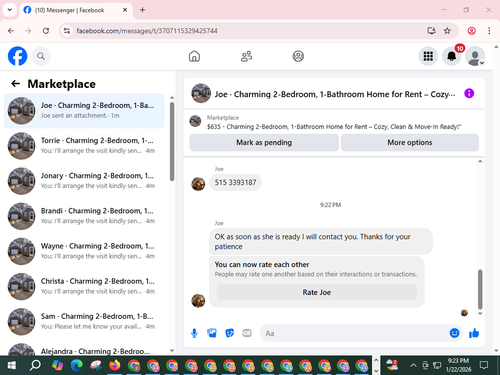
Task: Launch Microsoft Edge from taskbar
Action: click(x=77, y=365)
